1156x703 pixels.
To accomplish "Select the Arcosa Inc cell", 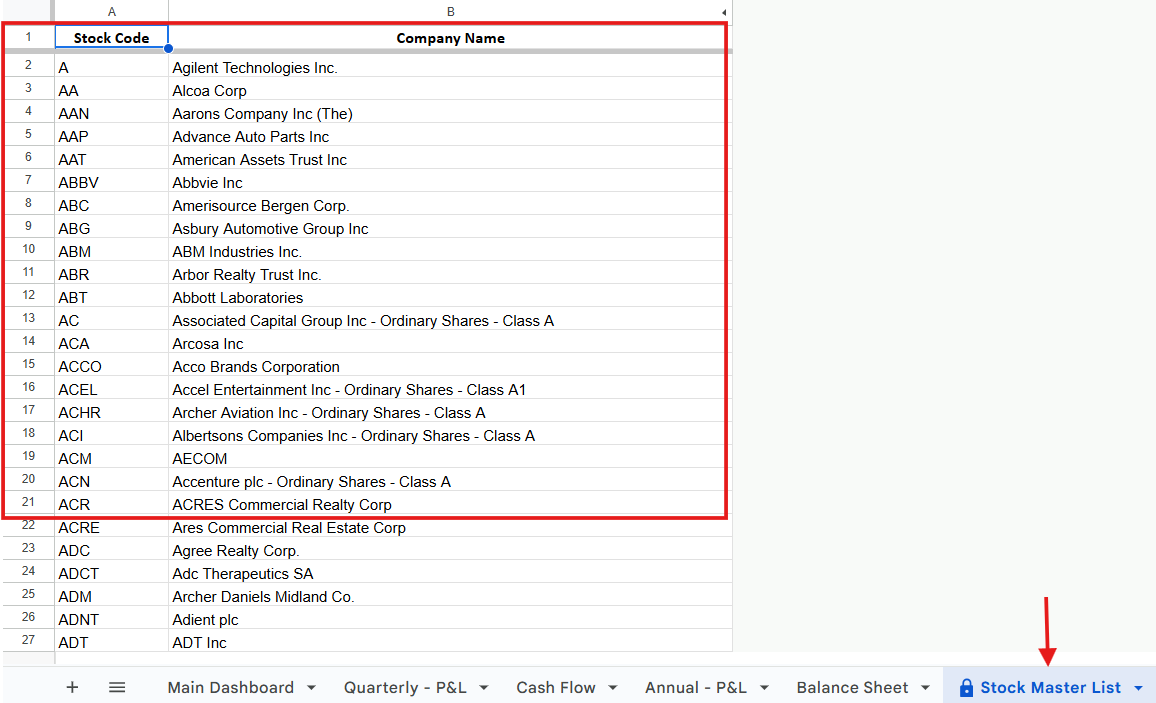I will [x=450, y=343].
